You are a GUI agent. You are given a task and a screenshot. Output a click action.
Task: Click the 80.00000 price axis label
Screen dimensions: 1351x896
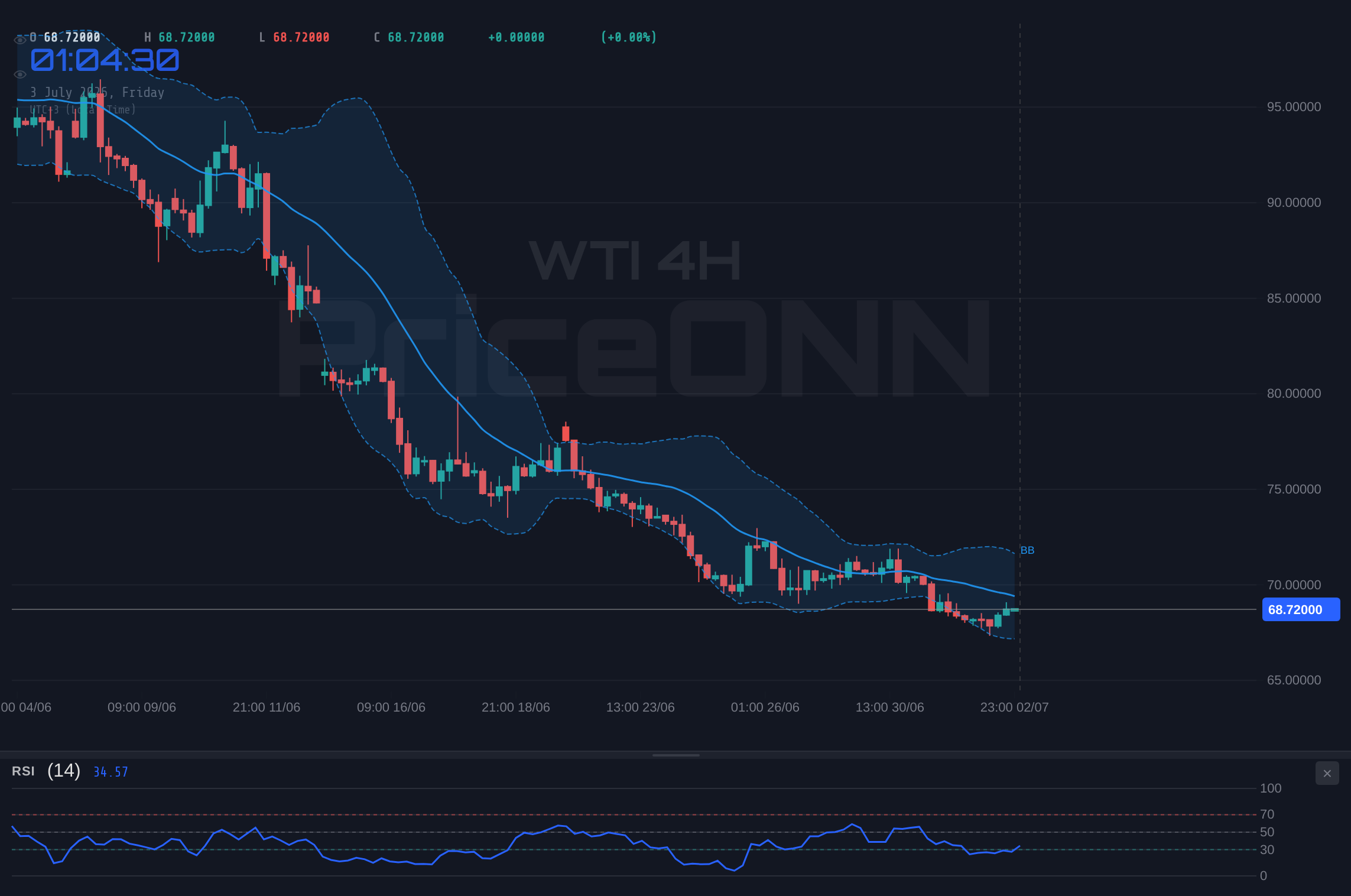[x=1294, y=394]
